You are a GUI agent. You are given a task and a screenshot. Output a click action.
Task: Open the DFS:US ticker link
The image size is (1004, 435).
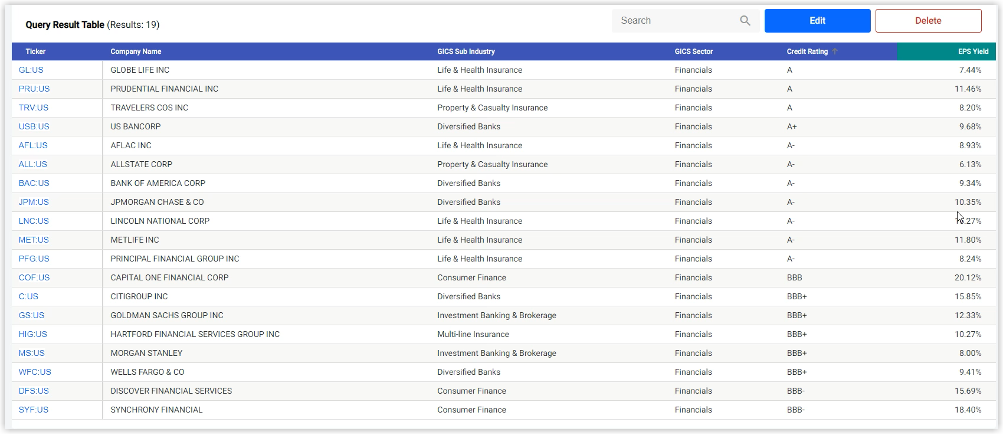(x=34, y=391)
